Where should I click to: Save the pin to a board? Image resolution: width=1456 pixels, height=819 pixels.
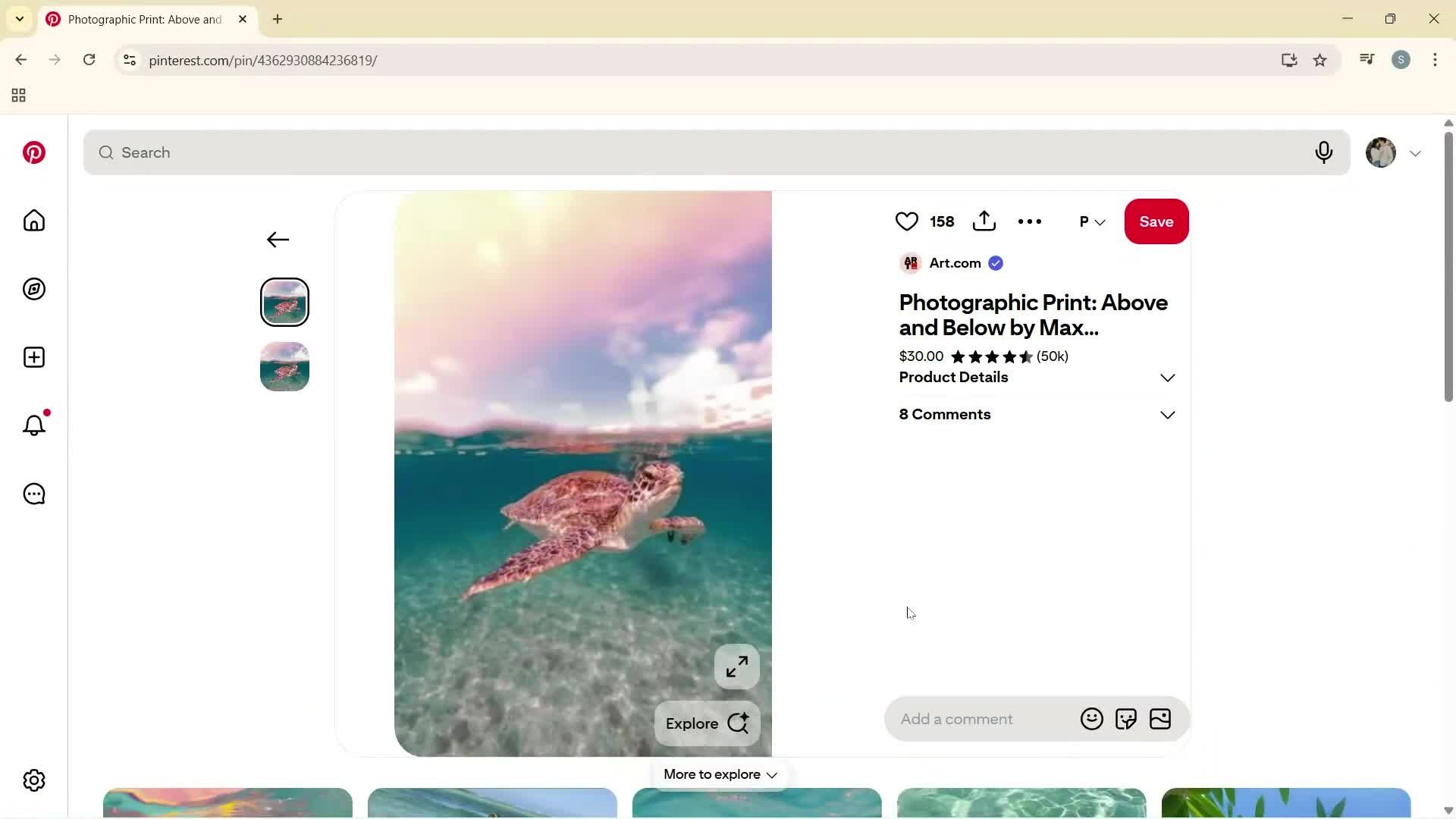click(x=1156, y=221)
